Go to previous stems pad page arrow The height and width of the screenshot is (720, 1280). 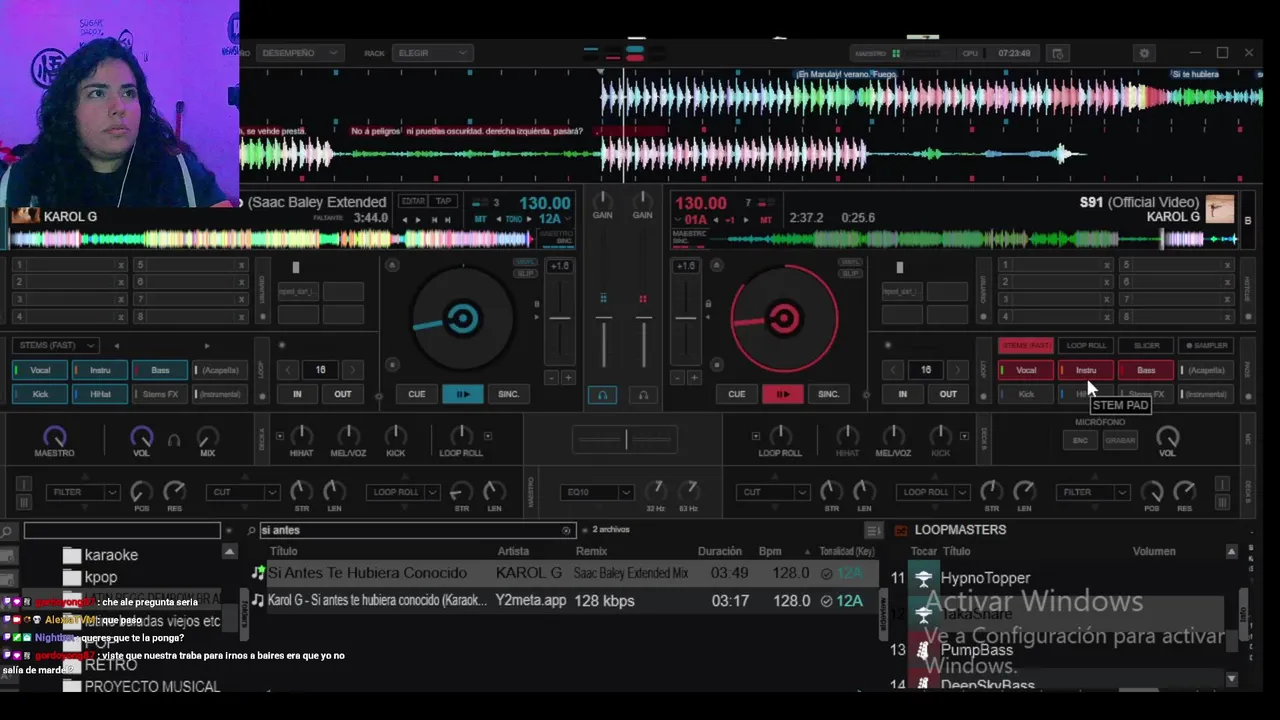point(116,346)
